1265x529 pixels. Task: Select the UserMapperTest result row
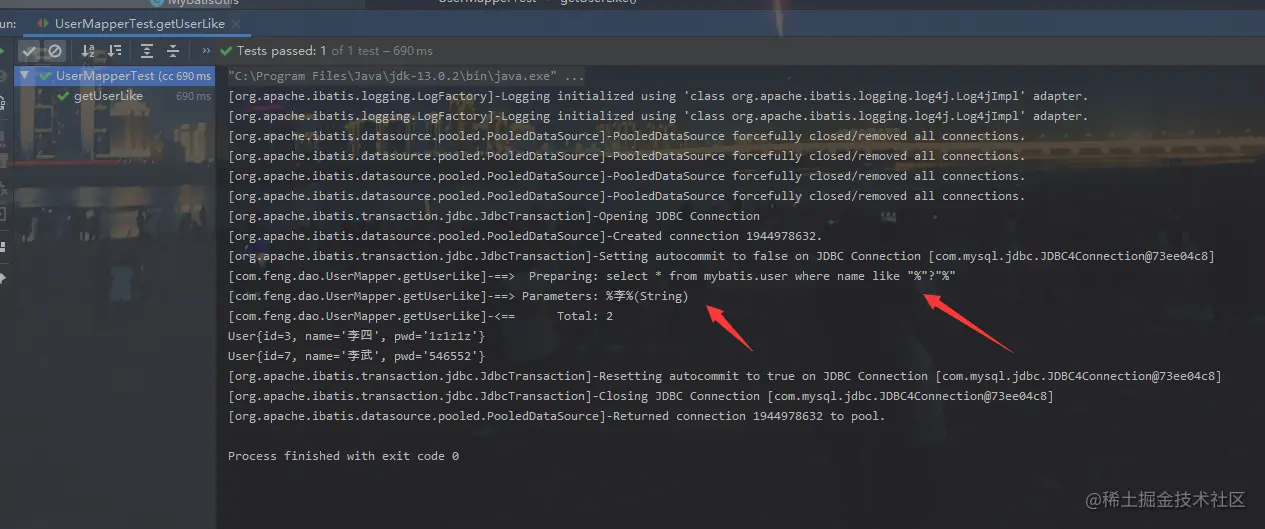point(116,76)
